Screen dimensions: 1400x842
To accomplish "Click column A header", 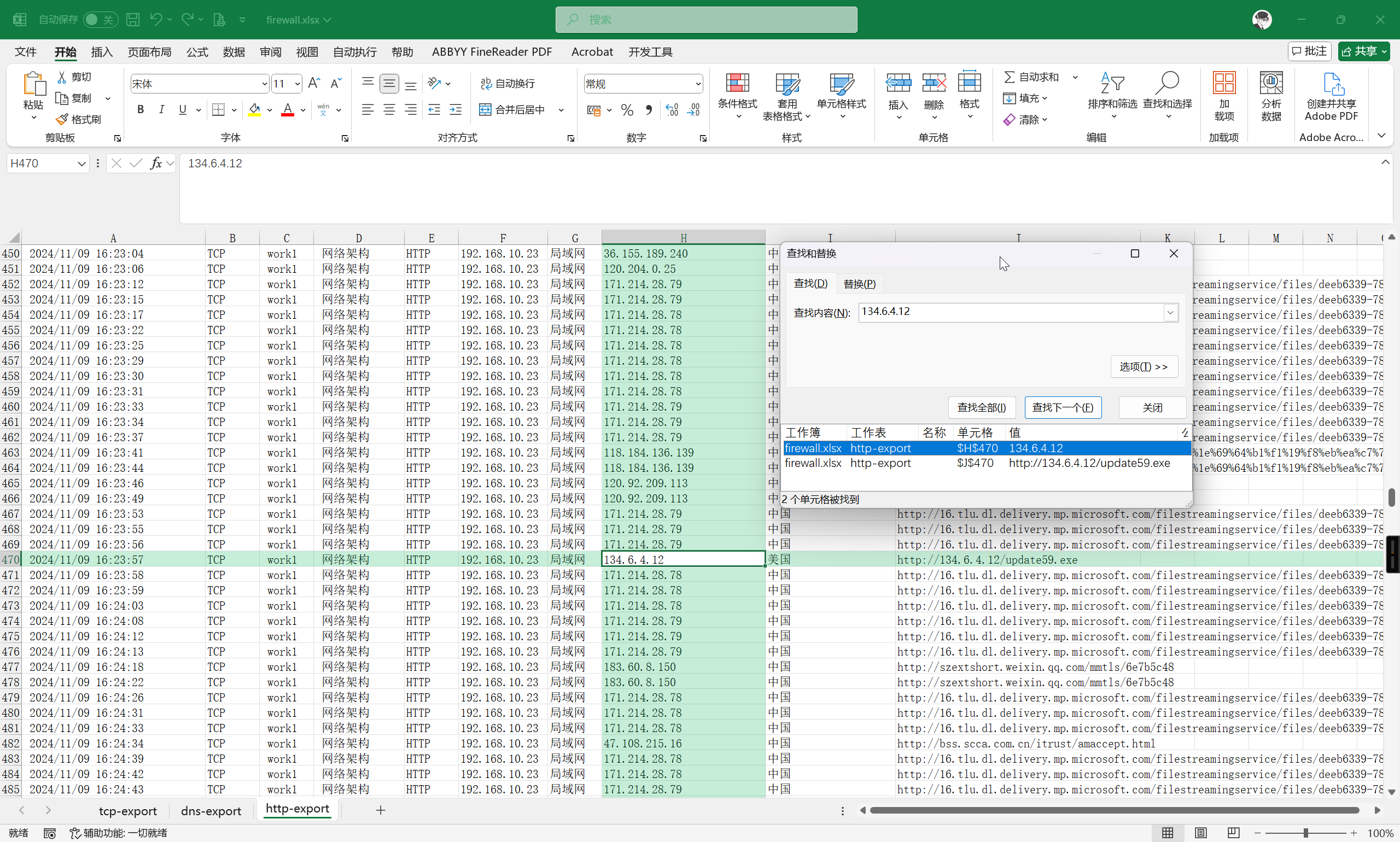I will click(114, 238).
